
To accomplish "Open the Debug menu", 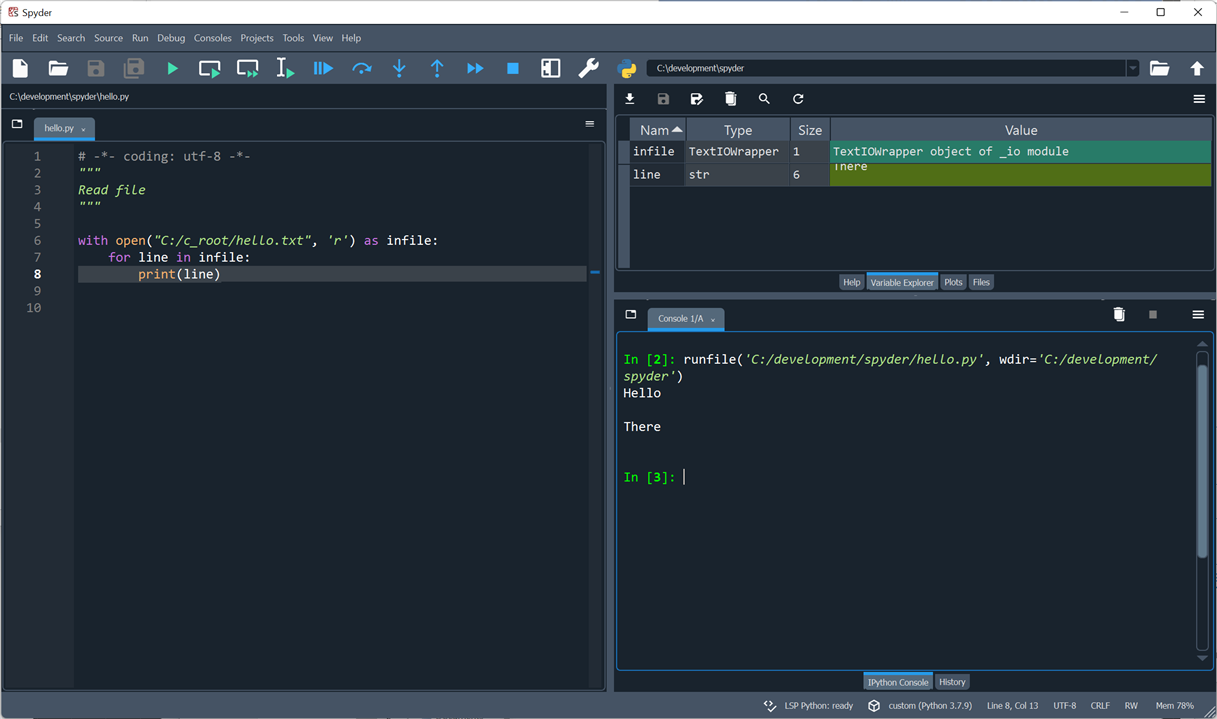I will pyautogui.click(x=171, y=38).
